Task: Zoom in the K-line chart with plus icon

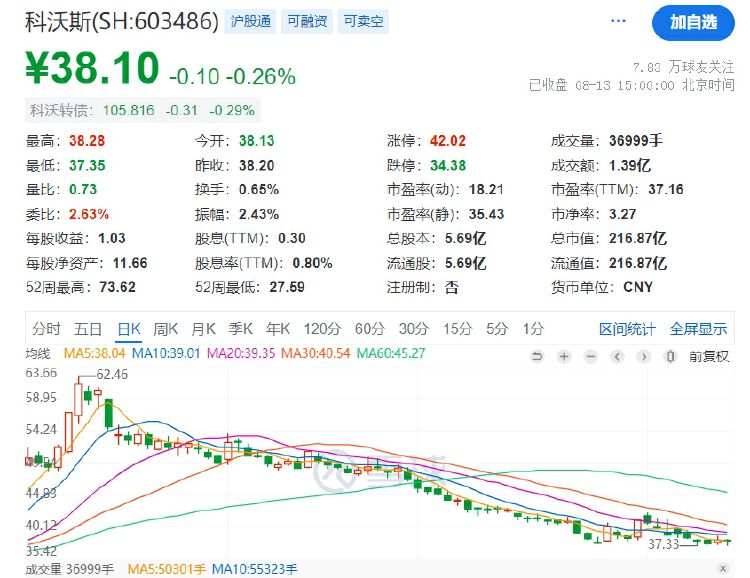Action: (564, 356)
